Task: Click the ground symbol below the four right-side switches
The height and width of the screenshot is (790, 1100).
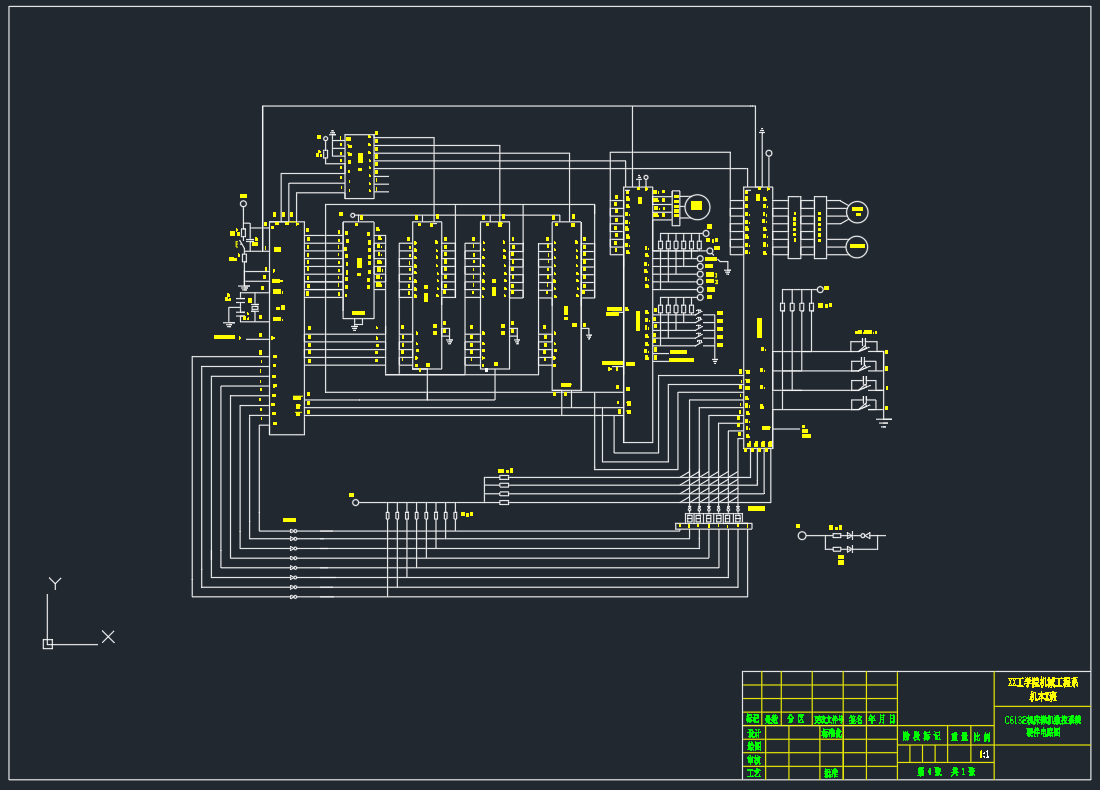Action: pos(883,423)
